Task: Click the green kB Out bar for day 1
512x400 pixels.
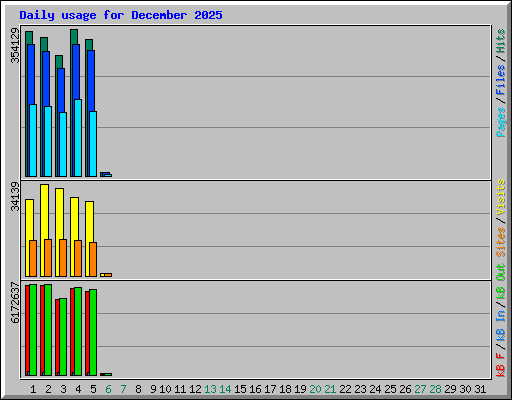Action: 33,330
